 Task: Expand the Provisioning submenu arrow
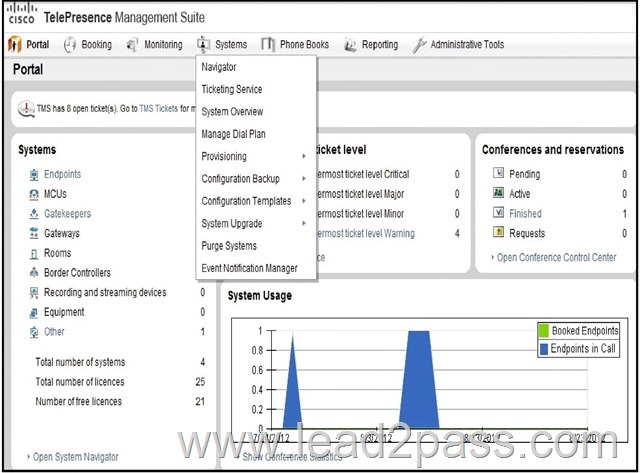point(304,156)
